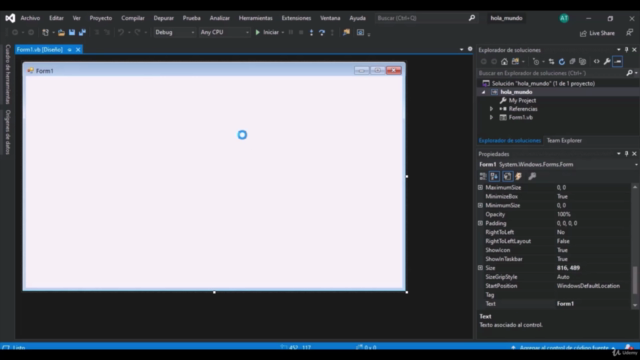640x360 pixels.
Task: Click the Collapse All icon in Explorador de soluciones
Action: [572, 62]
